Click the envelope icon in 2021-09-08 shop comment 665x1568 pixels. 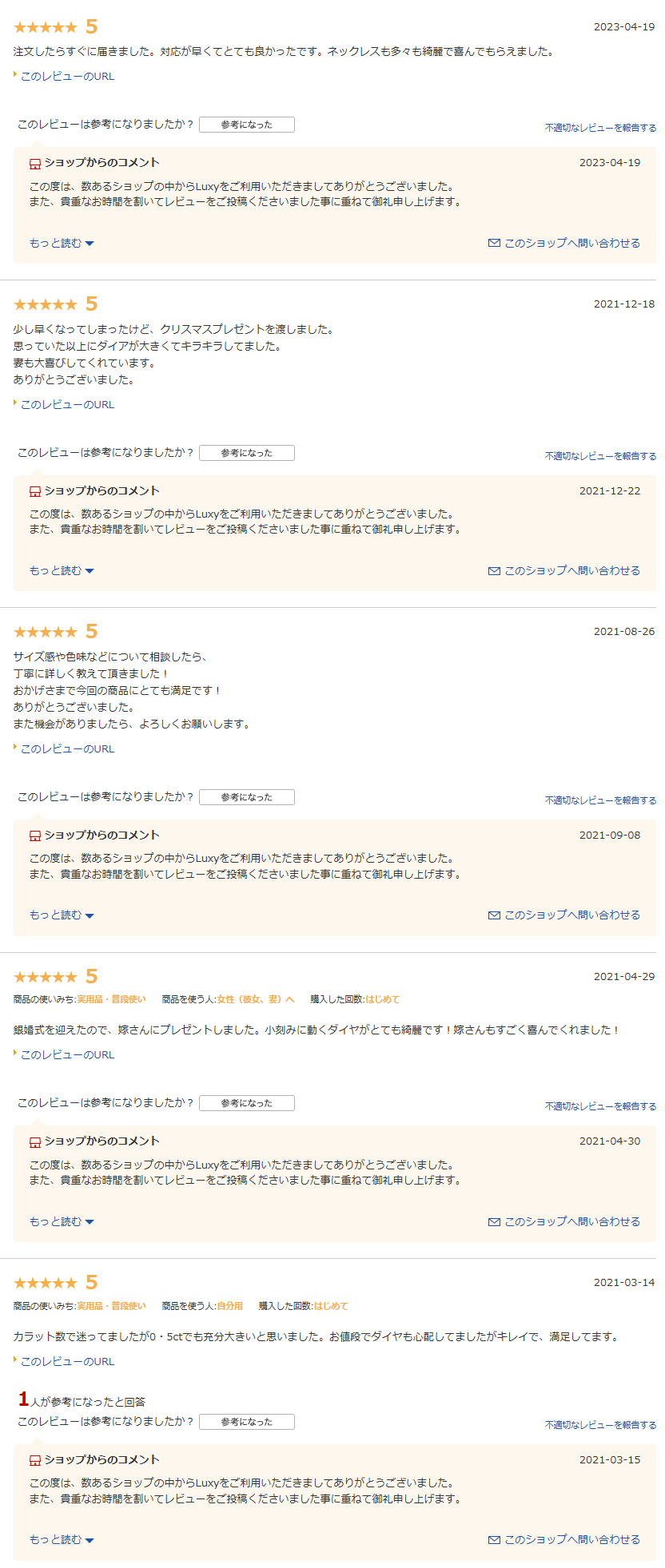coord(494,915)
